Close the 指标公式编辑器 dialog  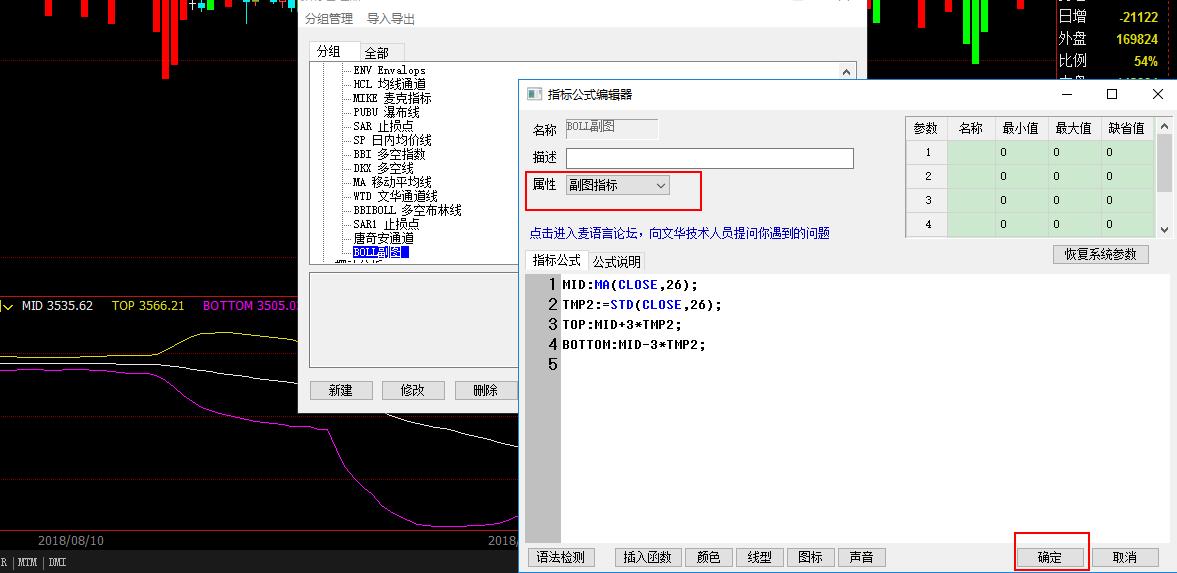[x=1157, y=94]
